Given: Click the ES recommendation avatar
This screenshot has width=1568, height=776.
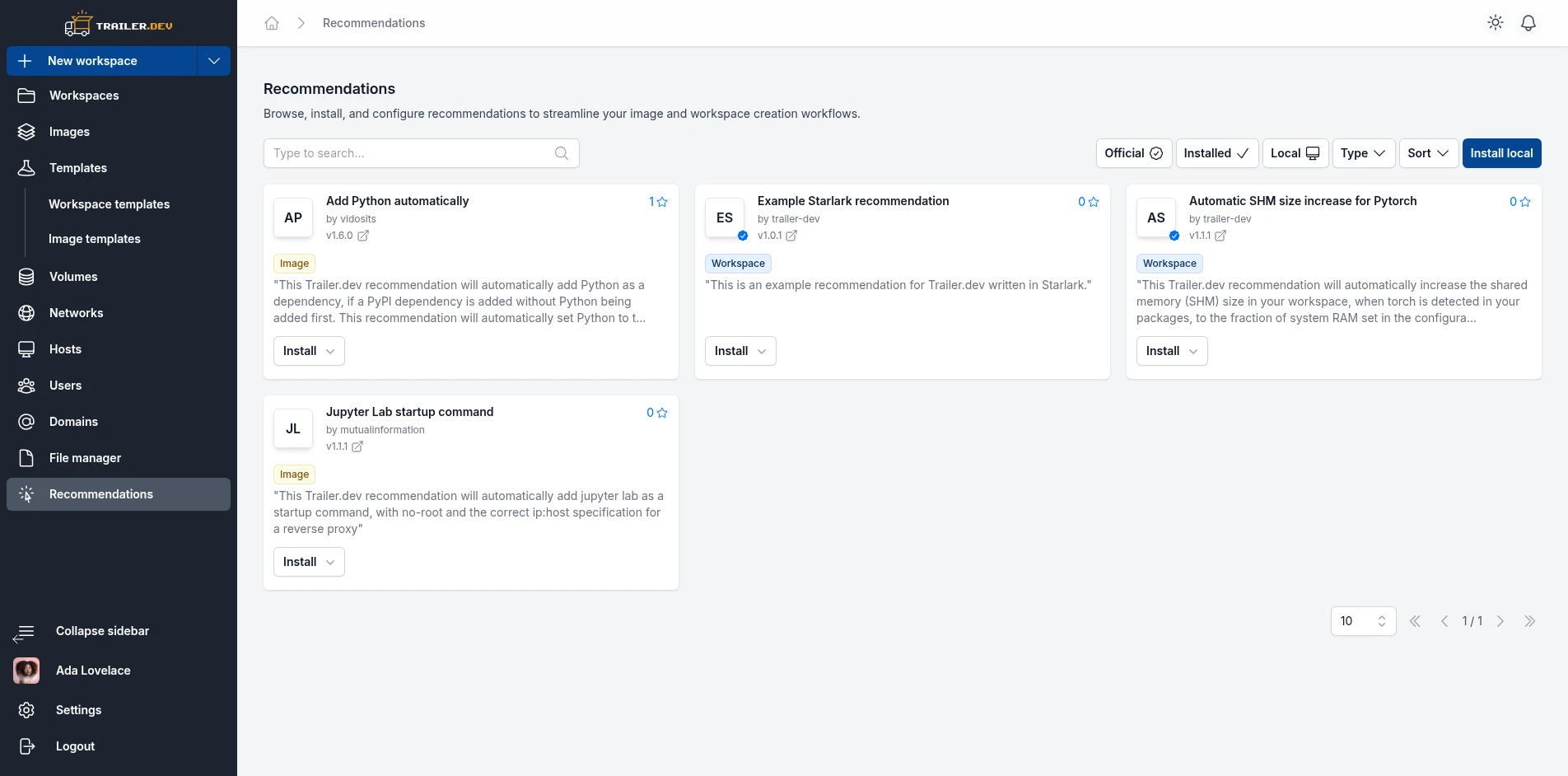Looking at the screenshot, I should pyautogui.click(x=725, y=217).
